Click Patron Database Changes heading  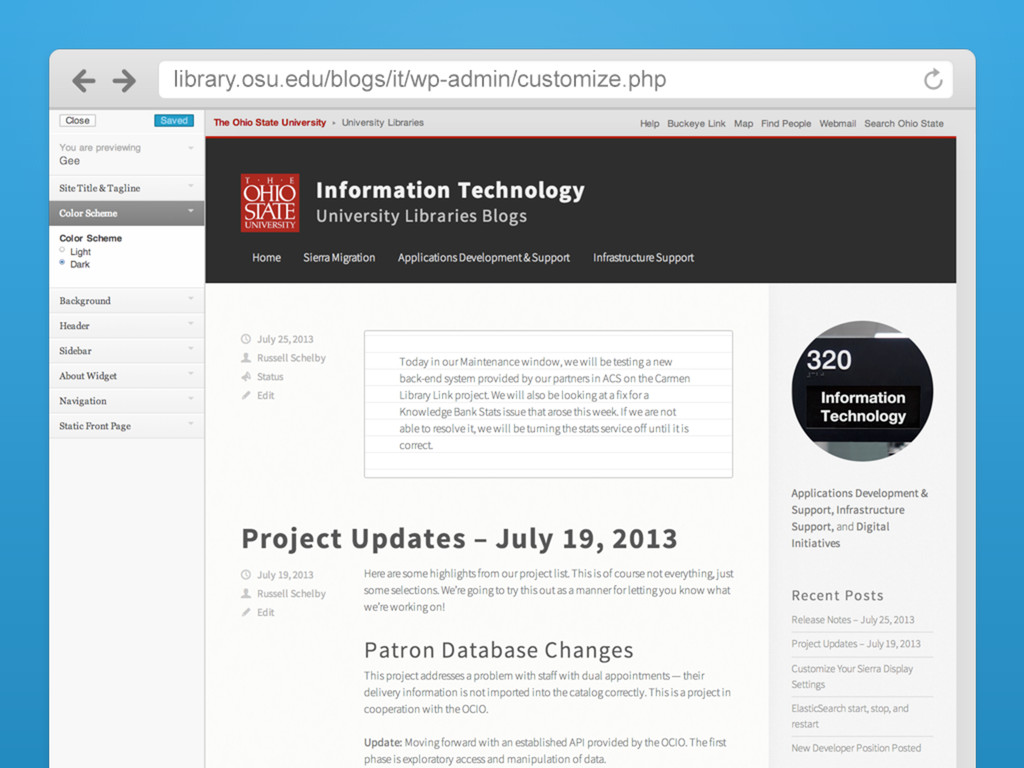499,650
